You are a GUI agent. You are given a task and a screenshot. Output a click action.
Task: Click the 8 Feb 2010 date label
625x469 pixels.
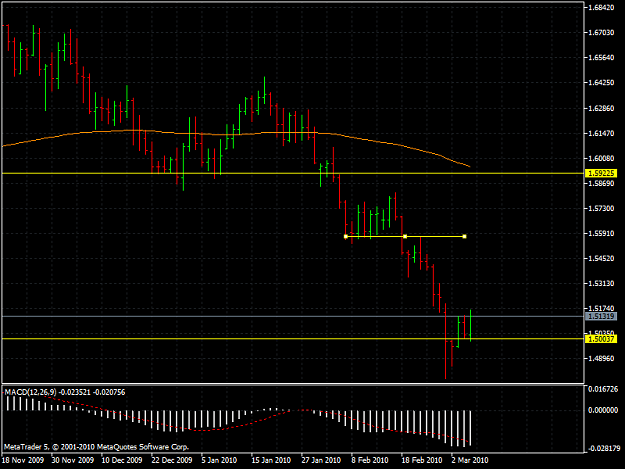point(370,460)
